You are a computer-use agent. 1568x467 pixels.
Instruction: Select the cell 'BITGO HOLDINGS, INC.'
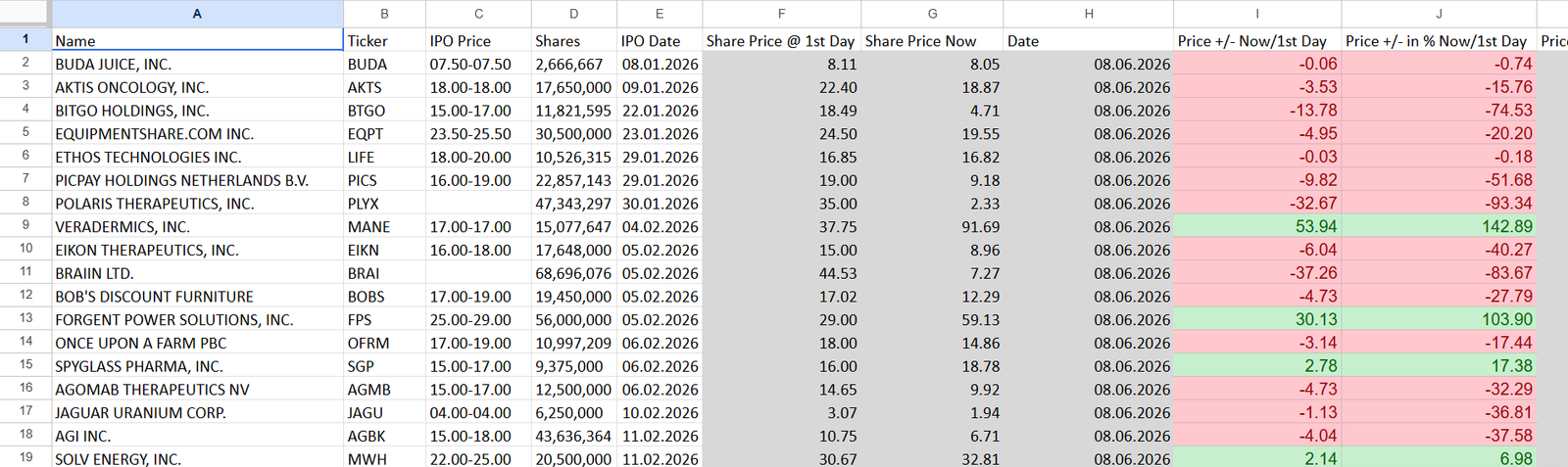197,111
